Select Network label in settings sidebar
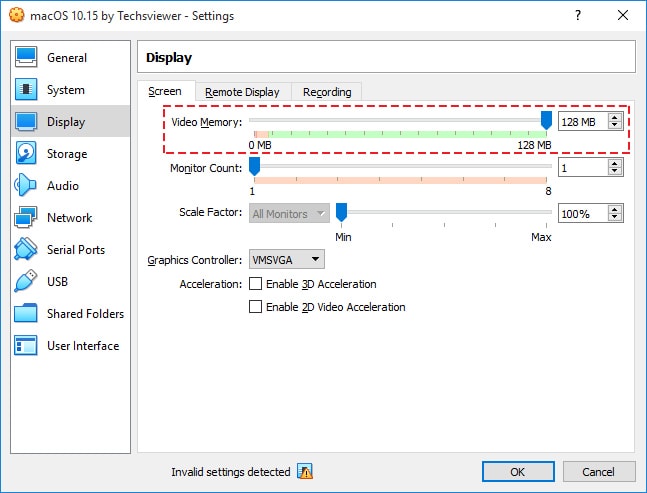 pos(70,217)
